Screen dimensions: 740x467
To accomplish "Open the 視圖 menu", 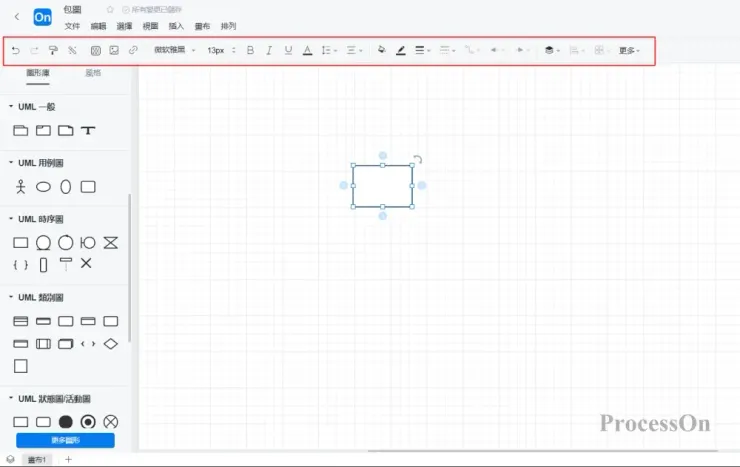I will pos(150,26).
